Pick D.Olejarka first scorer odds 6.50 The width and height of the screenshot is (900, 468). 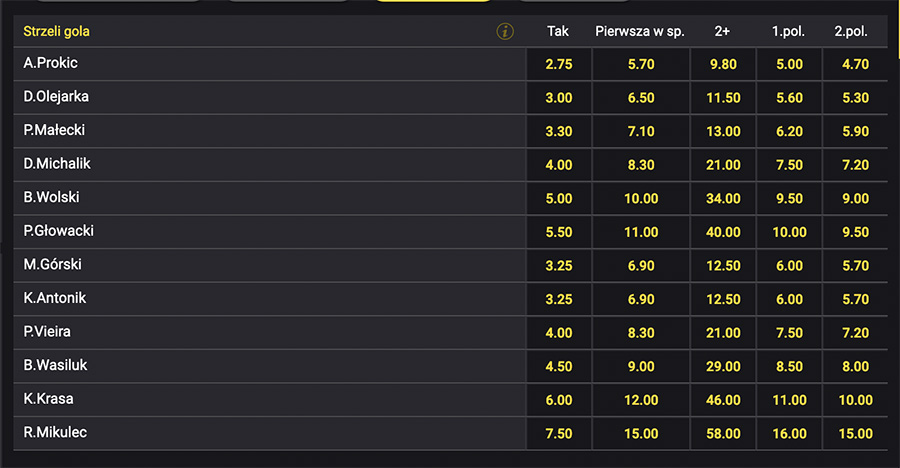coord(640,98)
